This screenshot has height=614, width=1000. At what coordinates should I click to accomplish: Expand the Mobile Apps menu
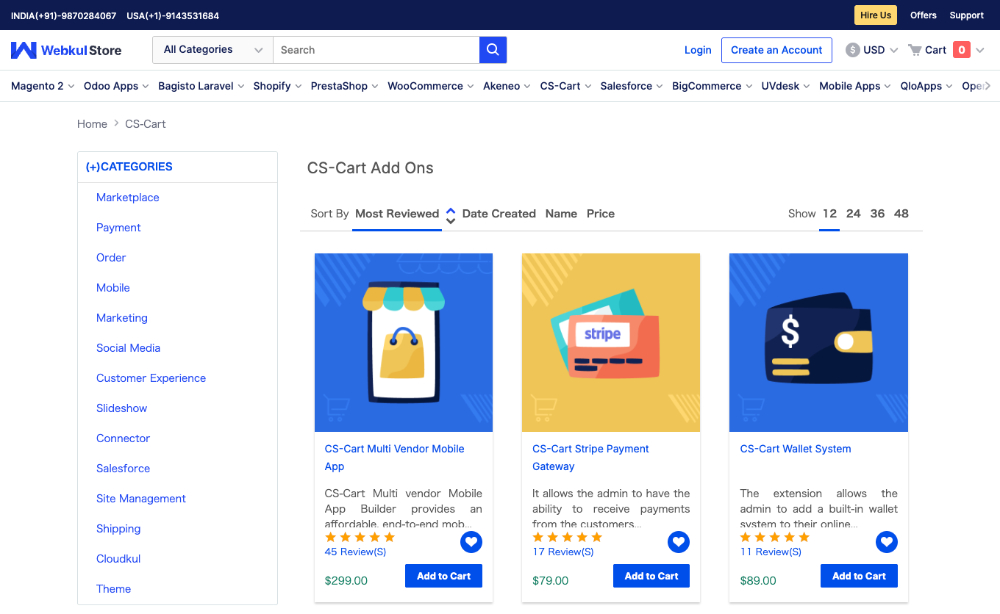click(855, 86)
